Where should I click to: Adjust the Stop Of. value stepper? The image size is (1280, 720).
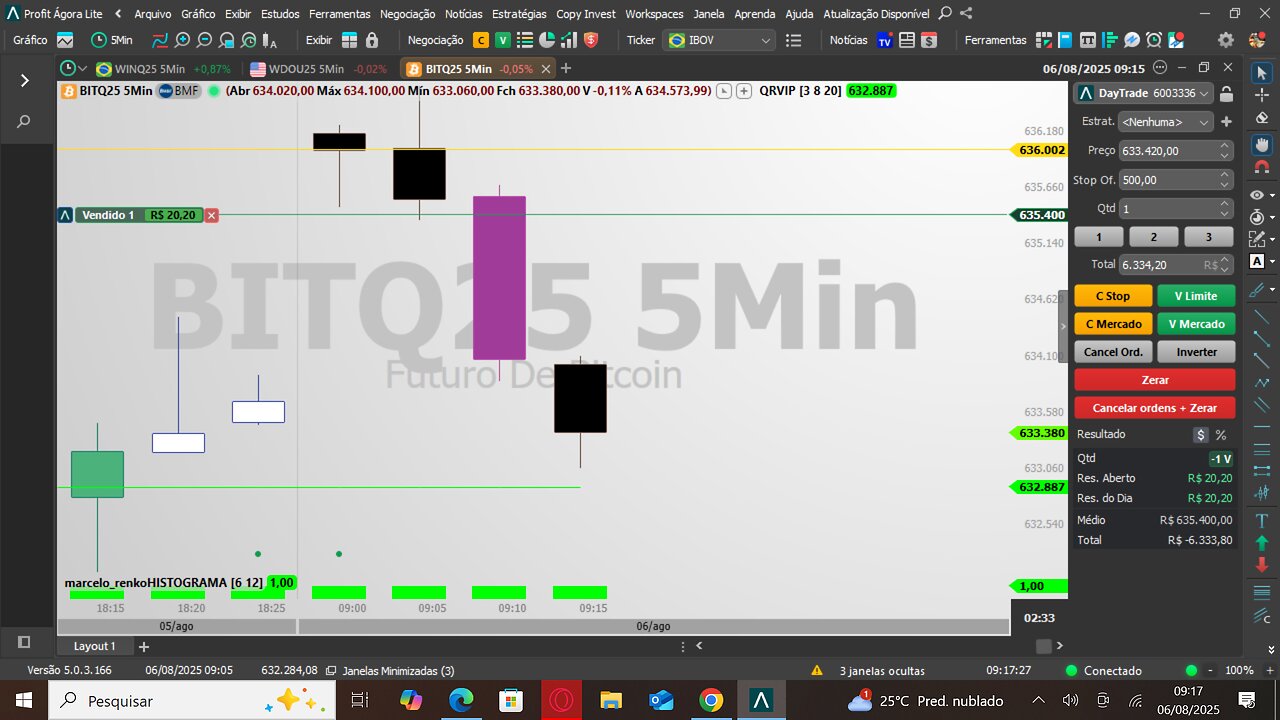coord(1225,179)
